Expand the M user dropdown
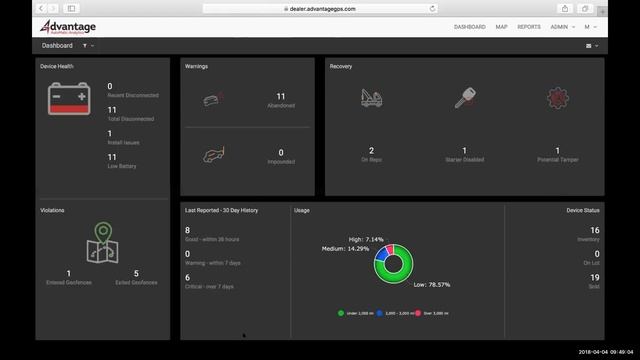640x360 pixels. tap(590, 27)
